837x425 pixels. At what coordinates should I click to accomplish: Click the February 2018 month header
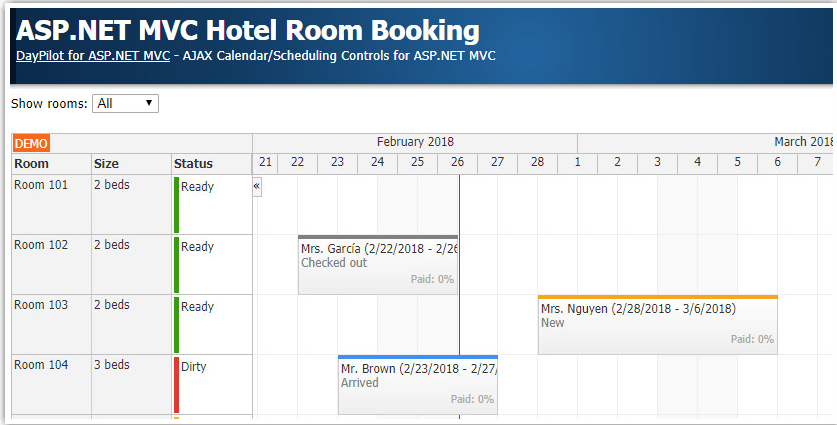[415, 142]
